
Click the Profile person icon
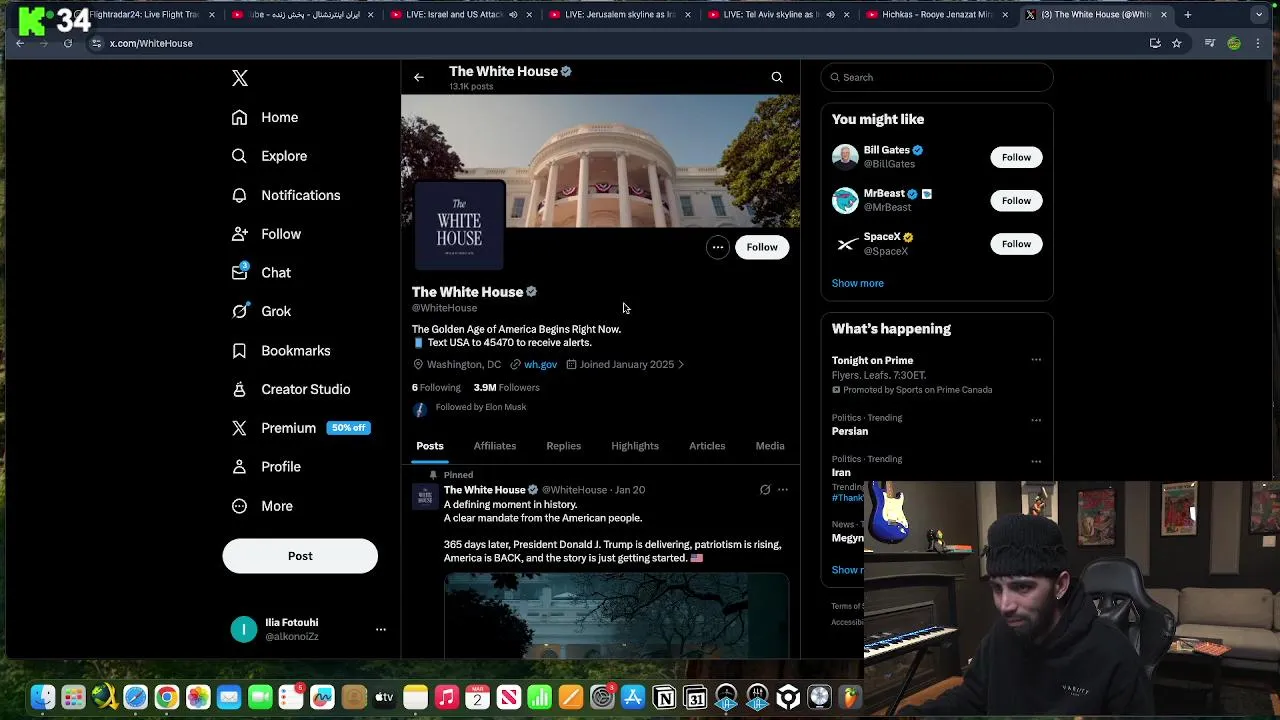(239, 467)
